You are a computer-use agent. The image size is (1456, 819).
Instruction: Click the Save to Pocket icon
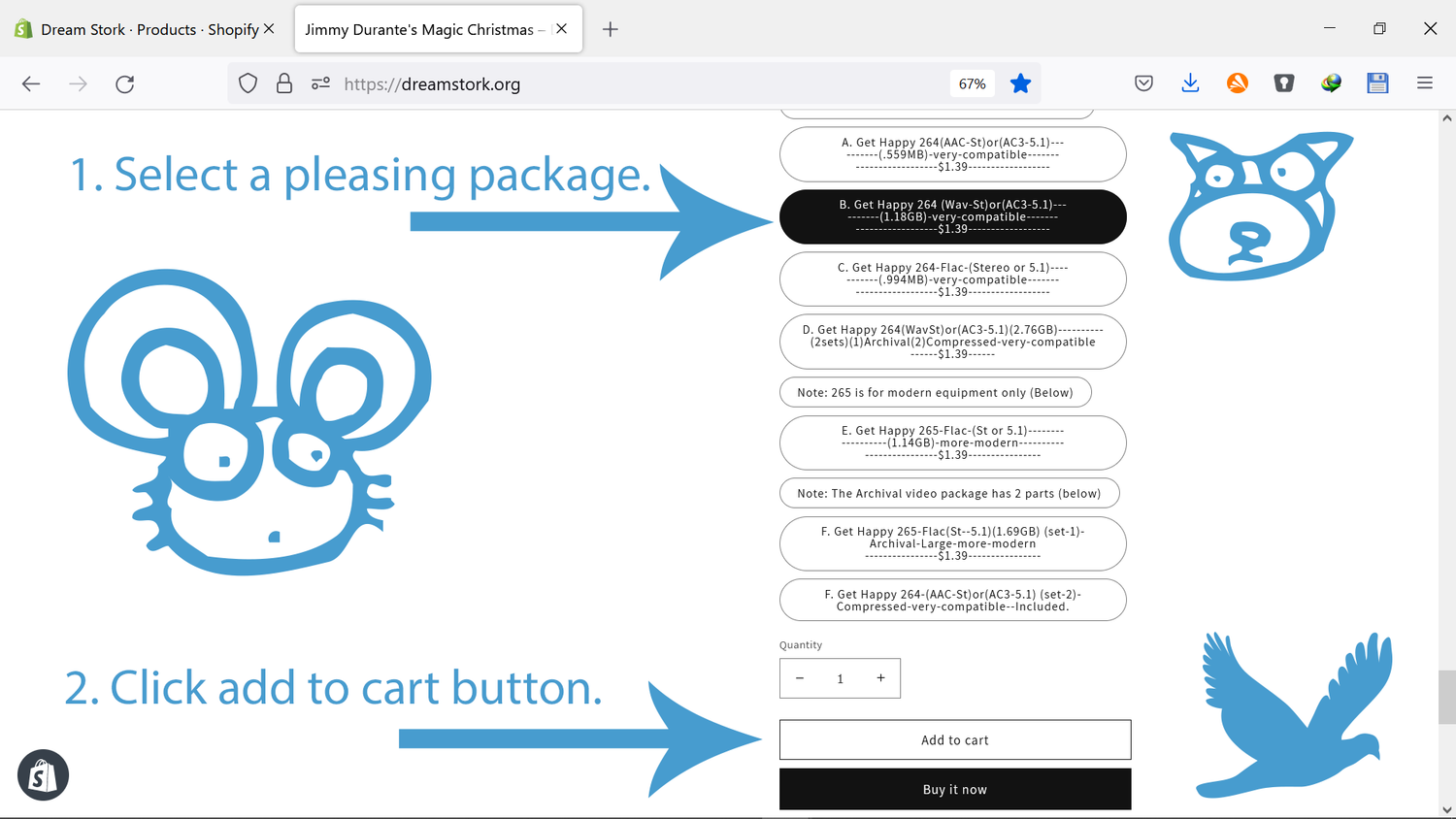pyautogui.click(x=1143, y=84)
